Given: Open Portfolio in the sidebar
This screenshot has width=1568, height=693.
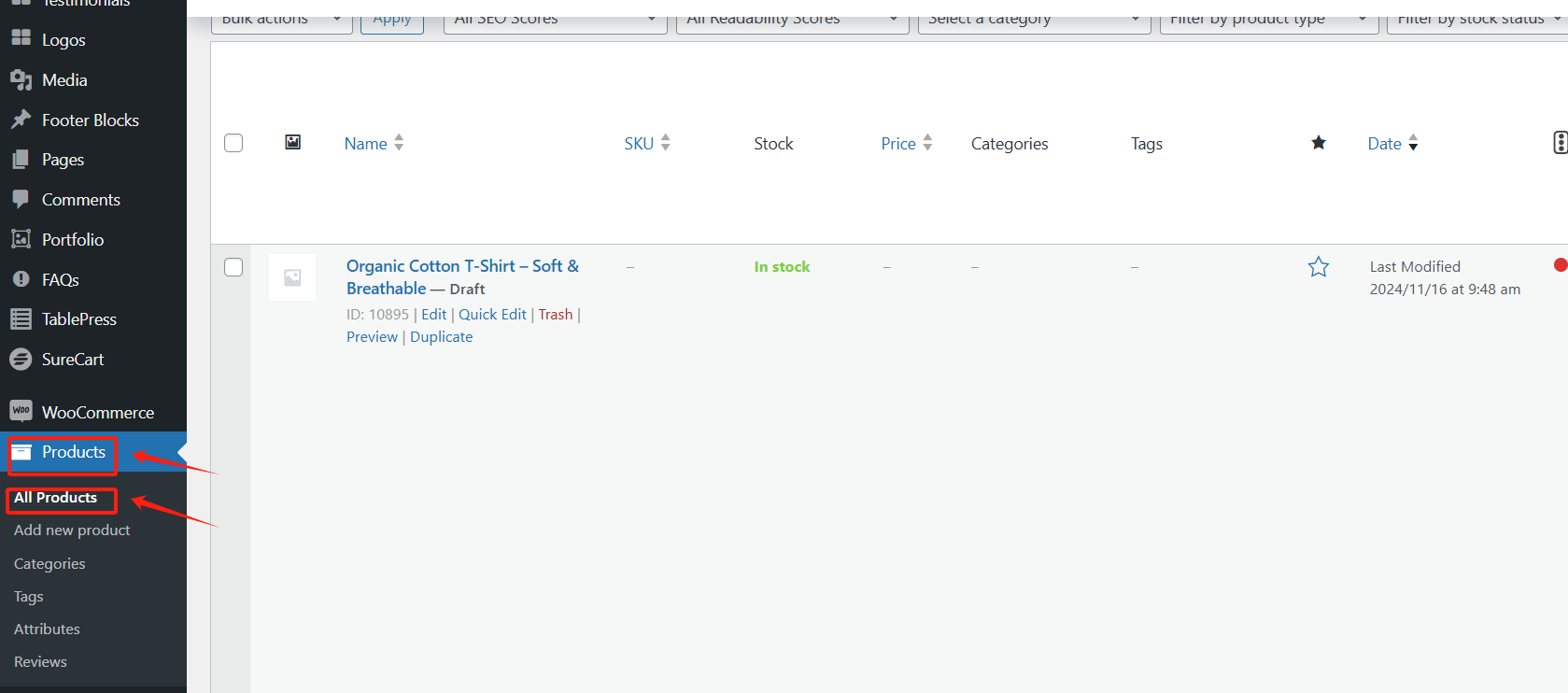Looking at the screenshot, I should (73, 240).
